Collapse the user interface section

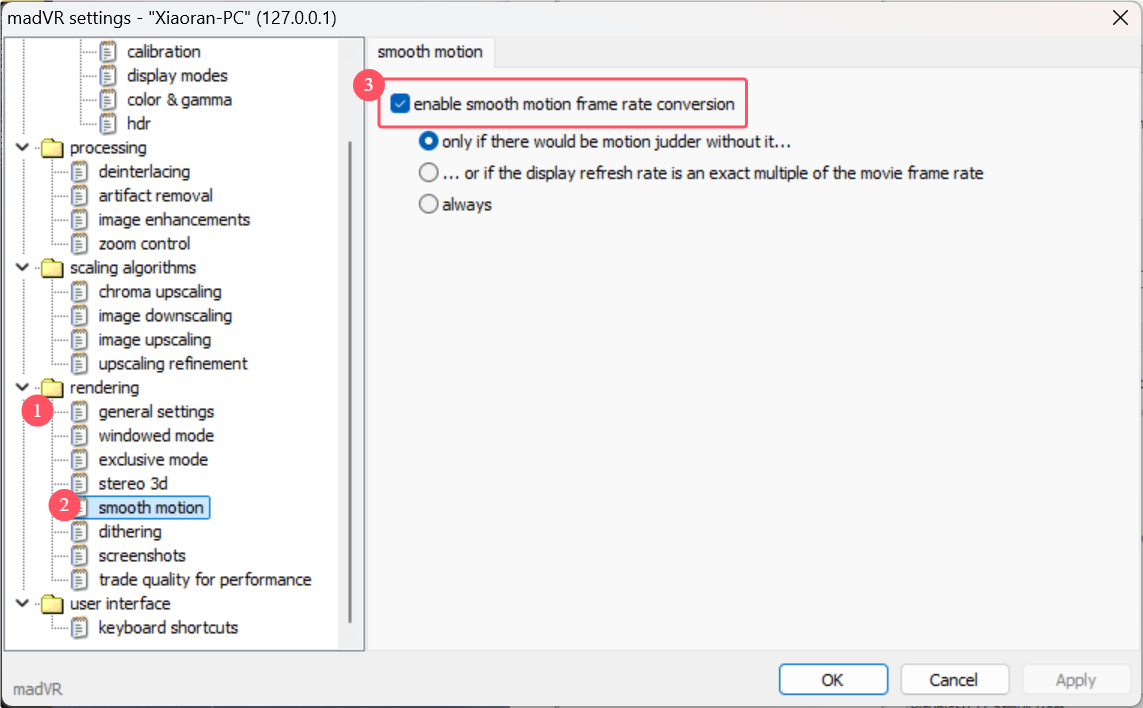pyautogui.click(x=22, y=604)
